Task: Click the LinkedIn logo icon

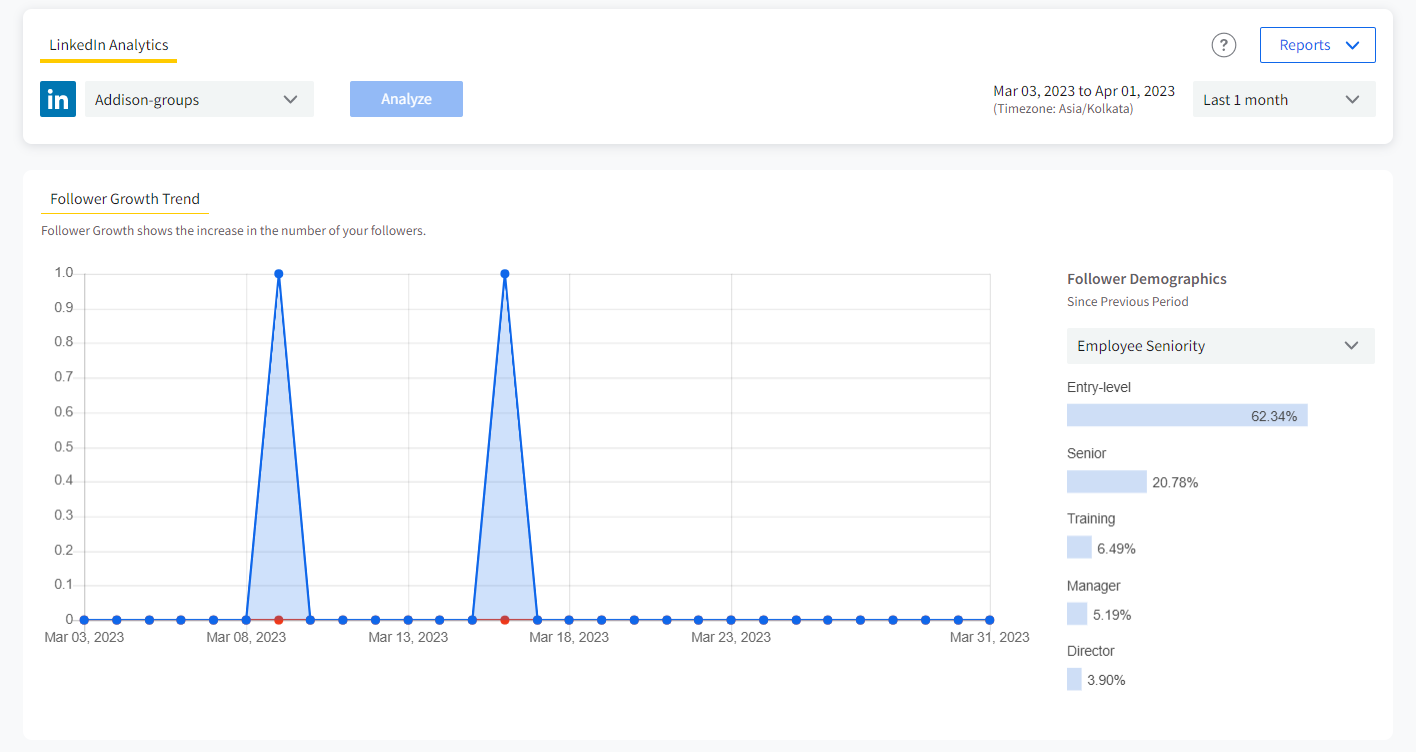Action: tap(57, 99)
